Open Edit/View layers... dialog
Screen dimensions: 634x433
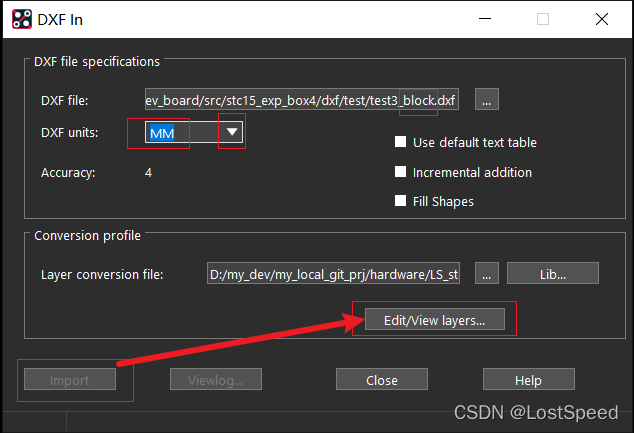pyautogui.click(x=434, y=320)
